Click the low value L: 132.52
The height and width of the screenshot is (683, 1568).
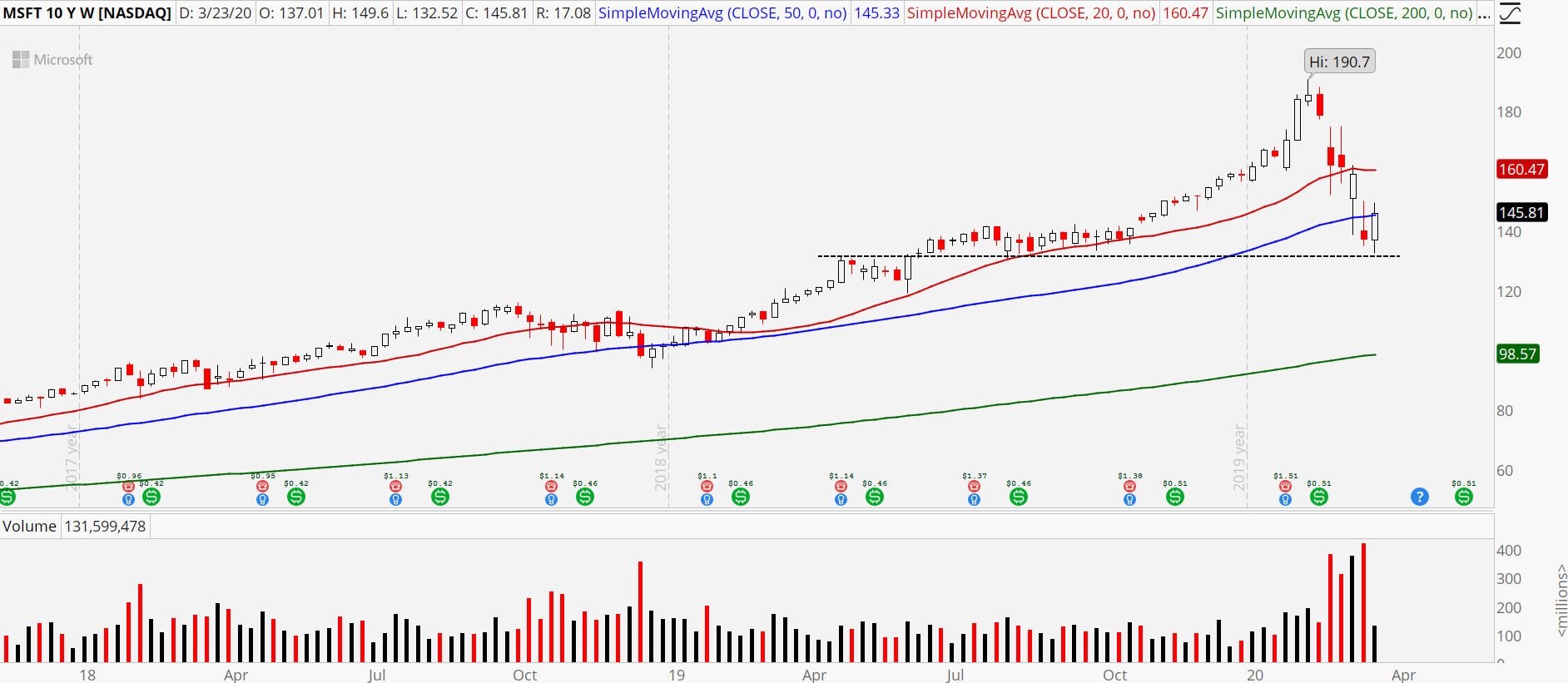coord(427,13)
